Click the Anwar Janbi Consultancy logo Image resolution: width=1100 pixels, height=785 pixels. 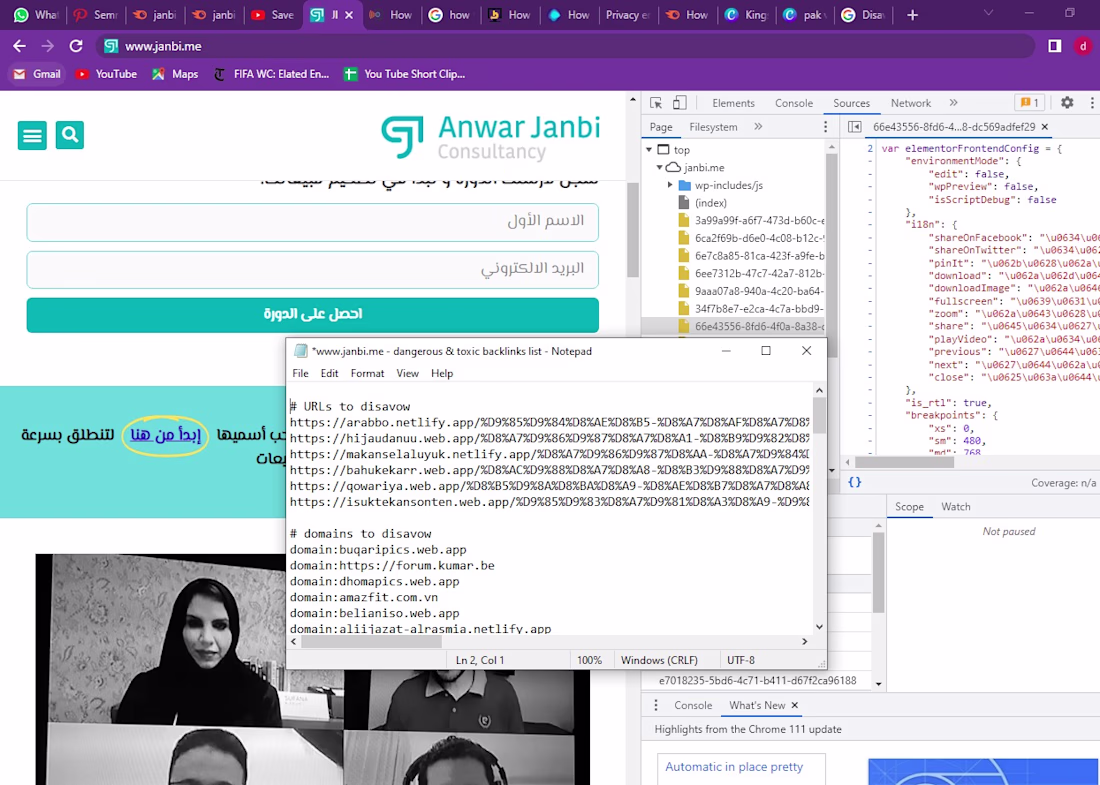(x=490, y=137)
